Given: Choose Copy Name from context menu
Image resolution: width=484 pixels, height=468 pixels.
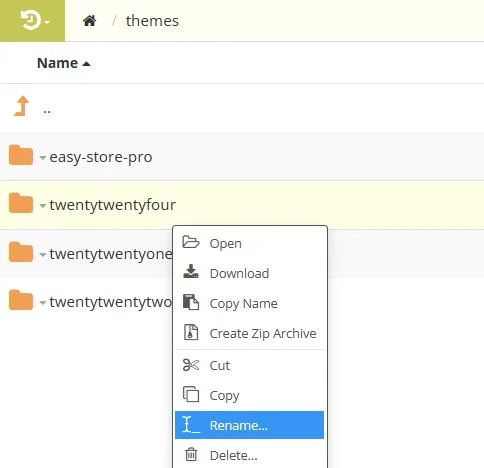Looking at the screenshot, I should pos(249,303).
